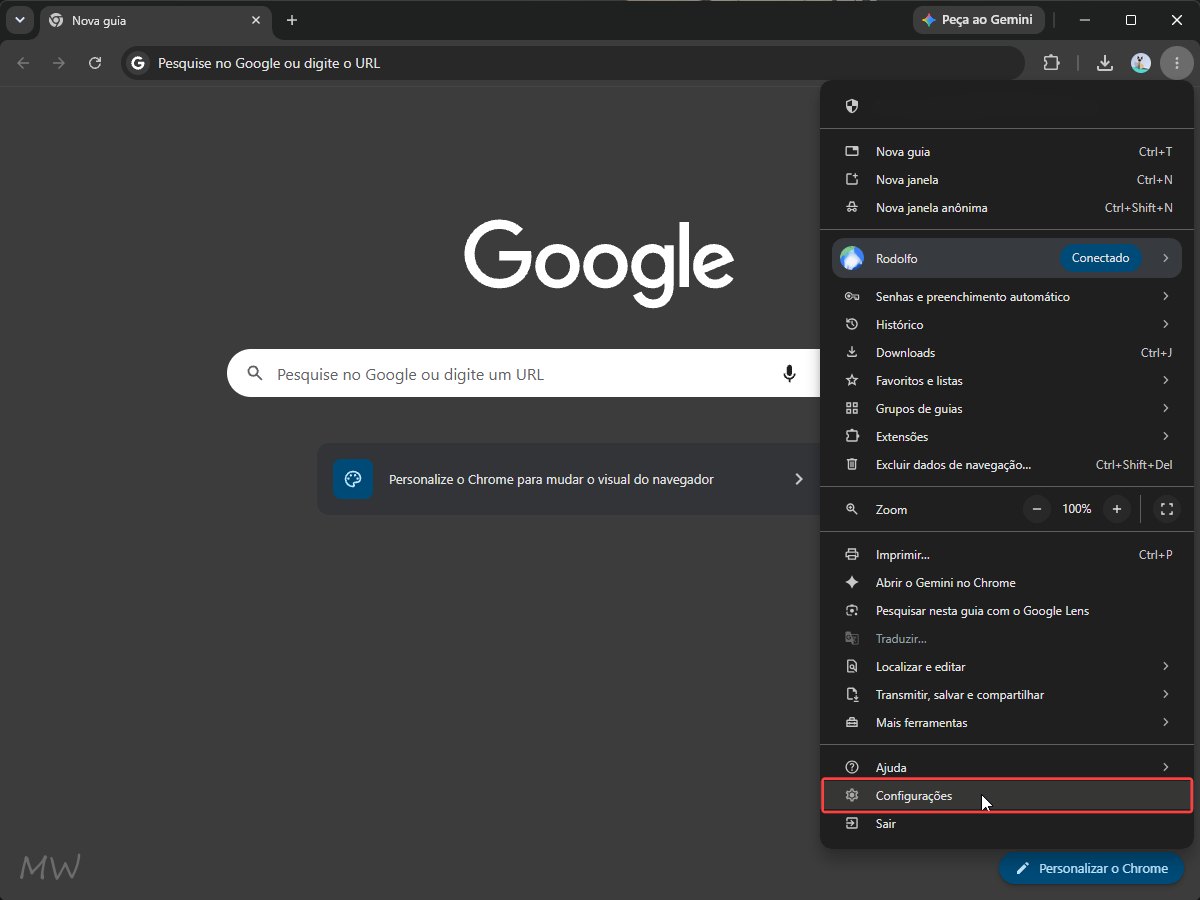The width and height of the screenshot is (1200, 900).
Task: Click the three-dot Chrome menu button
Action: pyautogui.click(x=1177, y=63)
